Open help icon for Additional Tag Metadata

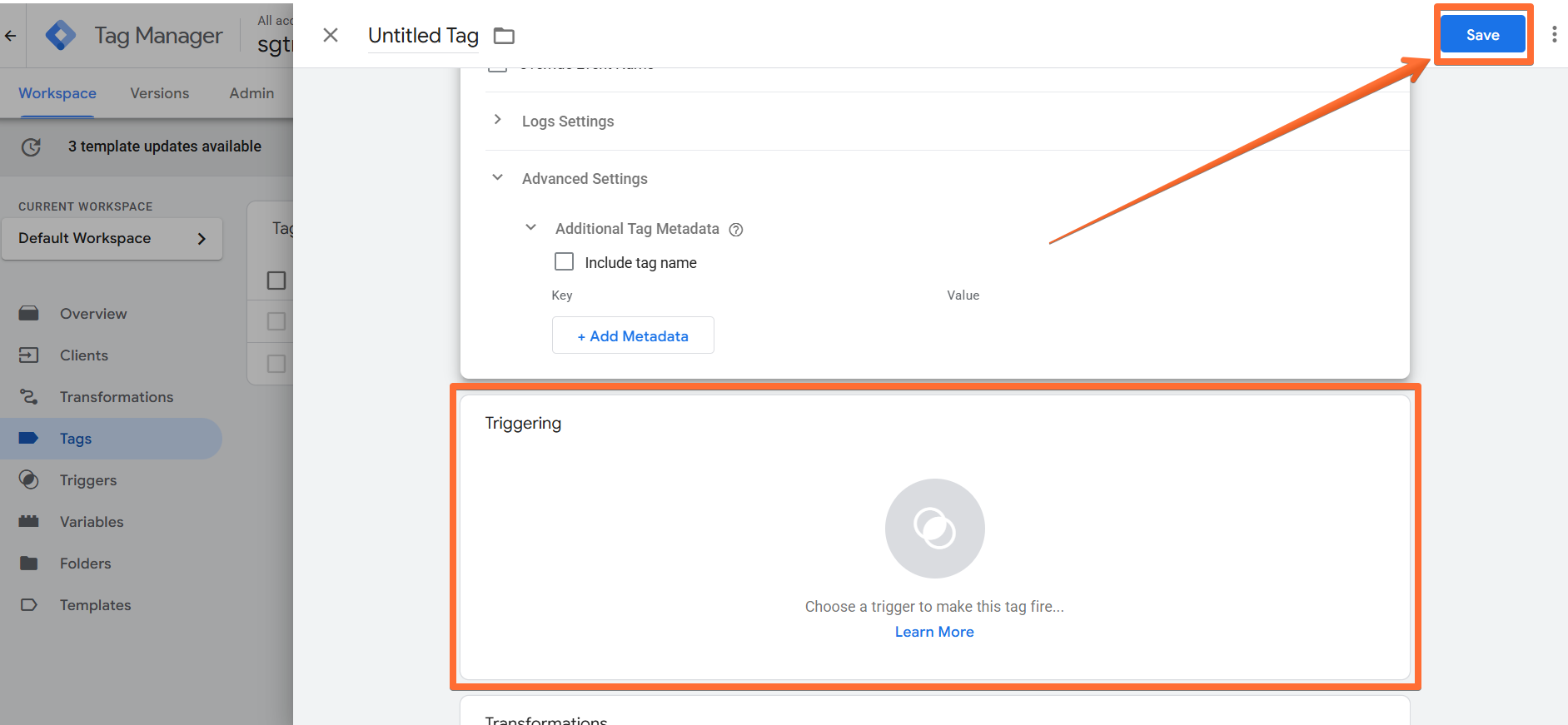pos(736,230)
